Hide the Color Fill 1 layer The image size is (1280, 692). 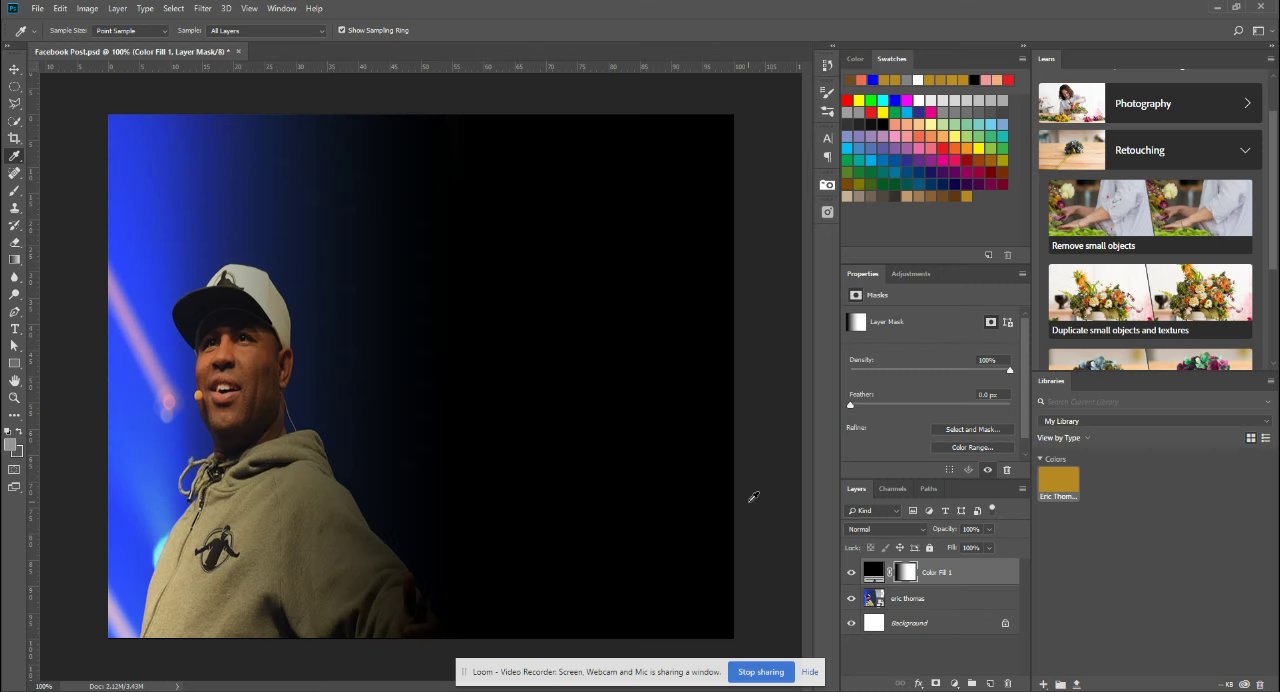tap(851, 572)
